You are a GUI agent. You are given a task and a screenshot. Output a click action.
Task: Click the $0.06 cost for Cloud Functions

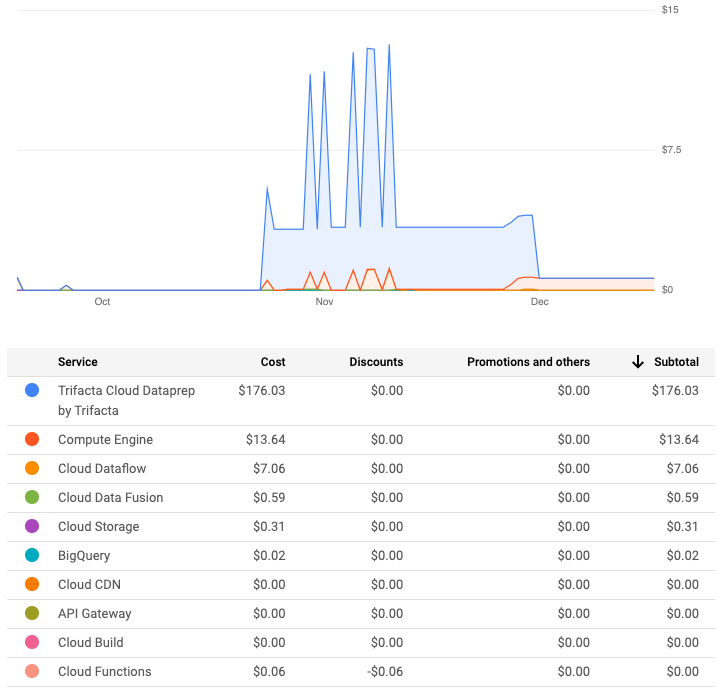pos(269,671)
